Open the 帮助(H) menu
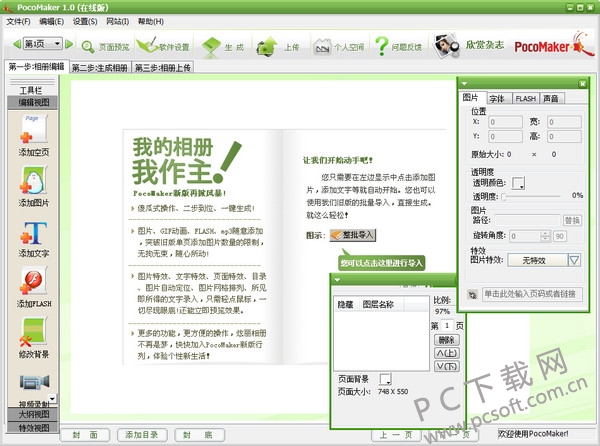 click(151, 21)
